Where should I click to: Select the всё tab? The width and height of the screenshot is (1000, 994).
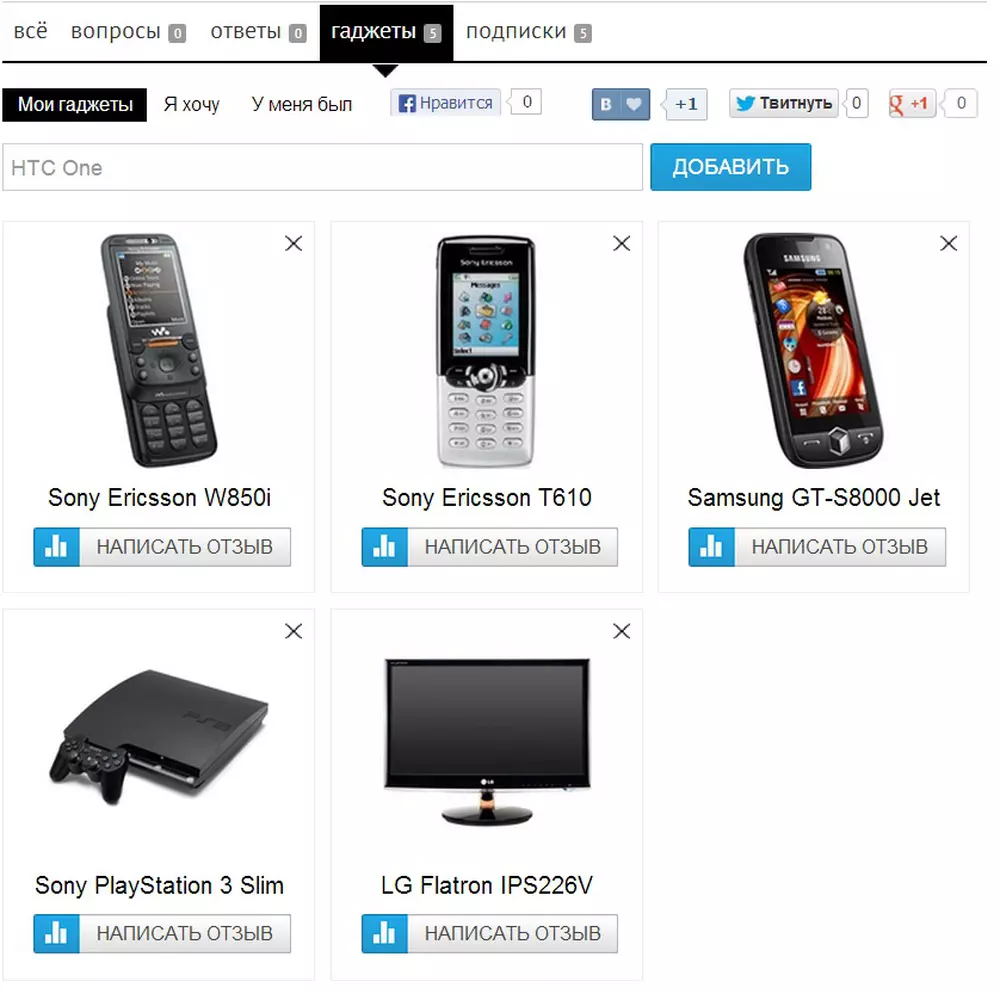31,31
